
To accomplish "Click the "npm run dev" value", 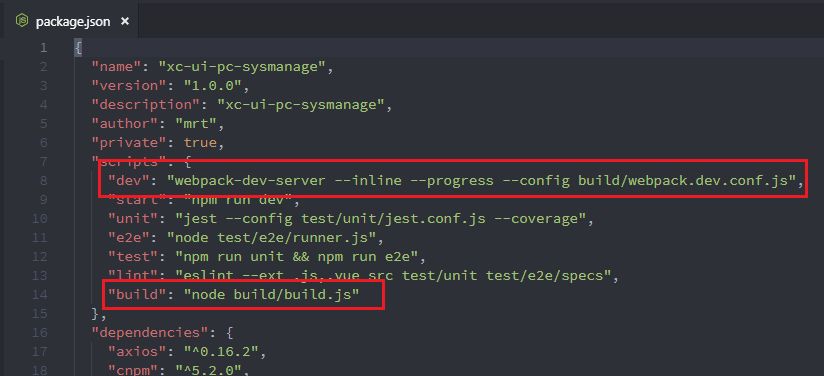I will pos(238,199).
